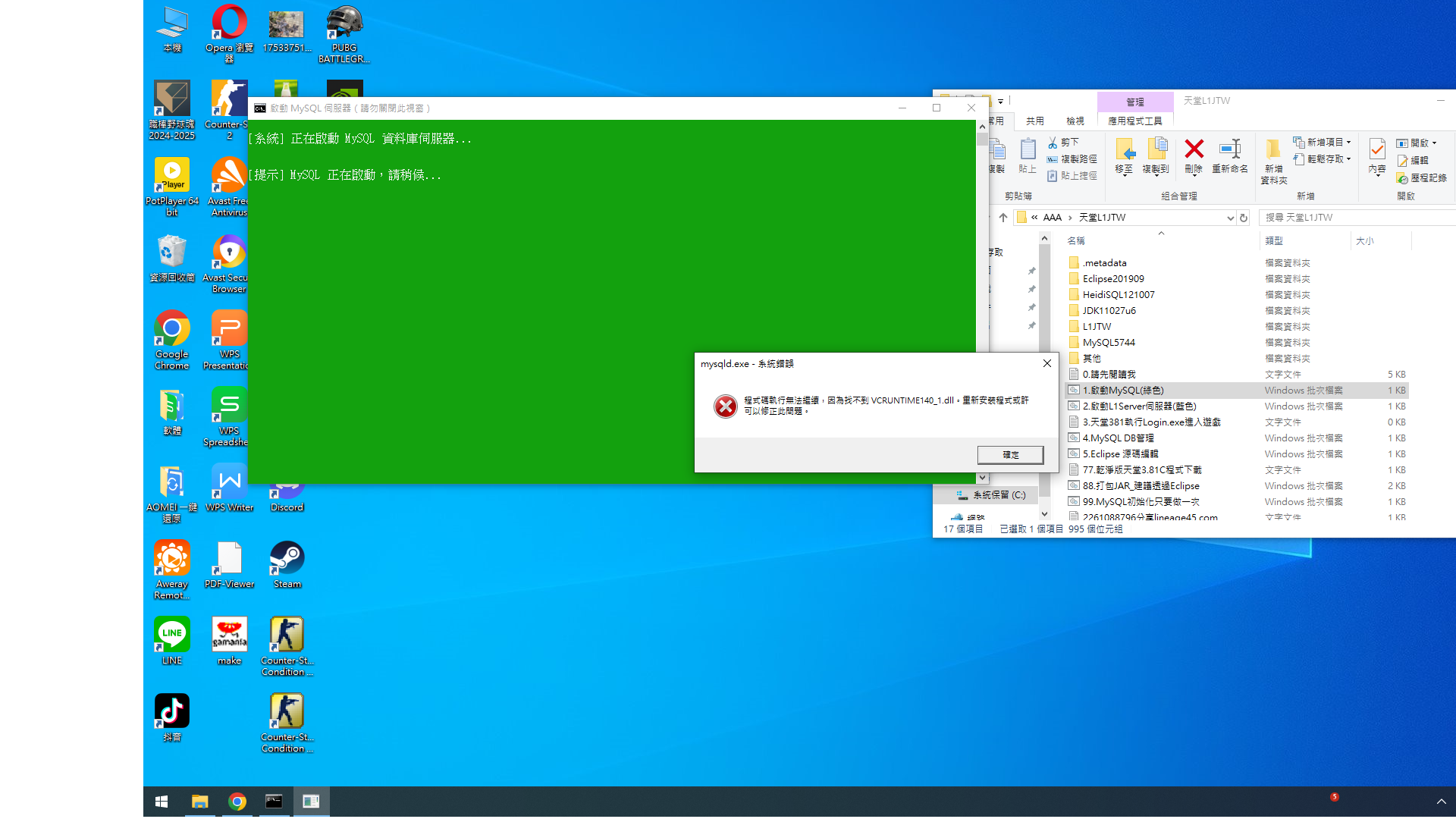Click the 確定 button in error dialog
The width and height of the screenshot is (1456, 819).
(1011, 455)
